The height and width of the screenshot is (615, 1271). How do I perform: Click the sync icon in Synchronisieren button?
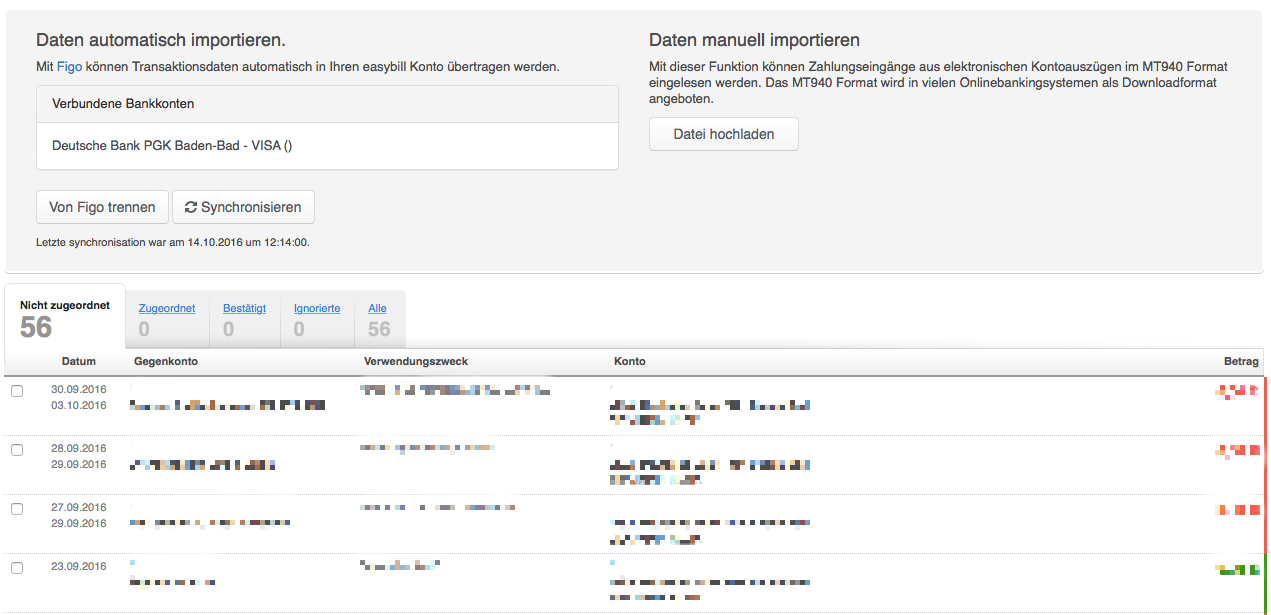point(191,207)
